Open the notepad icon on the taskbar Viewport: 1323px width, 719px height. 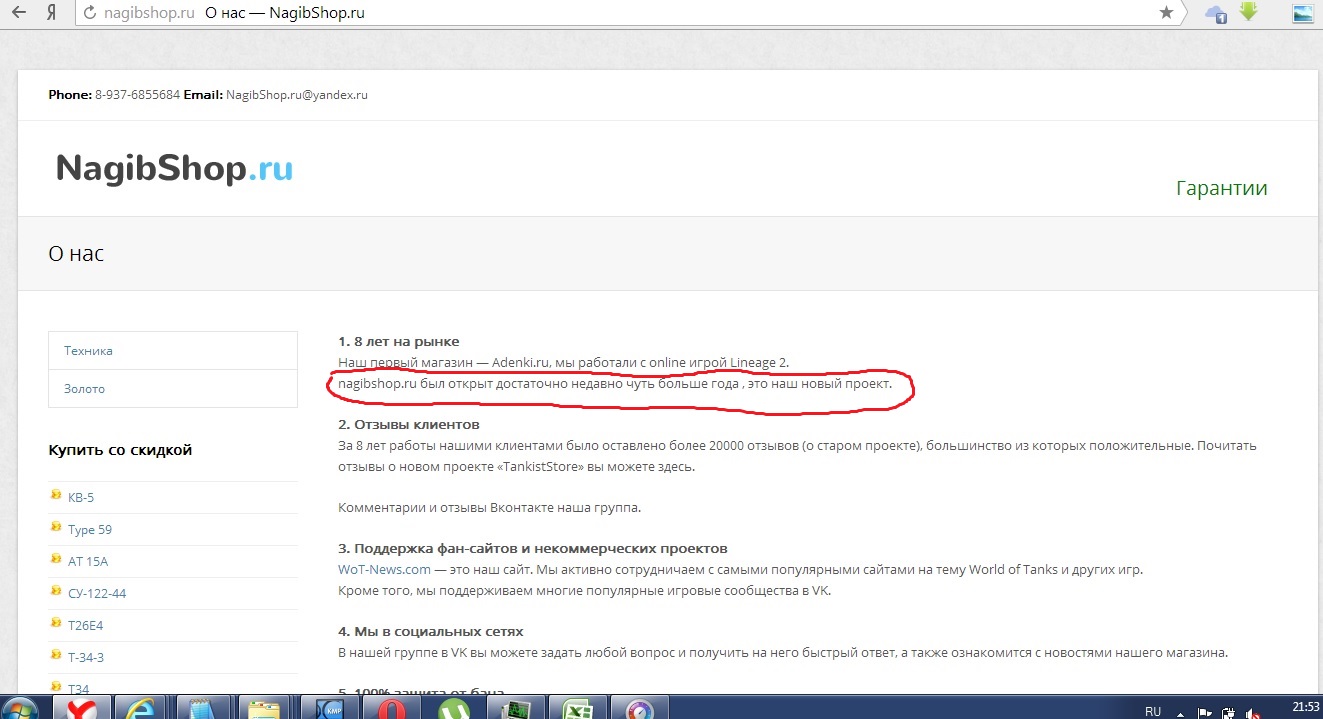point(203,707)
